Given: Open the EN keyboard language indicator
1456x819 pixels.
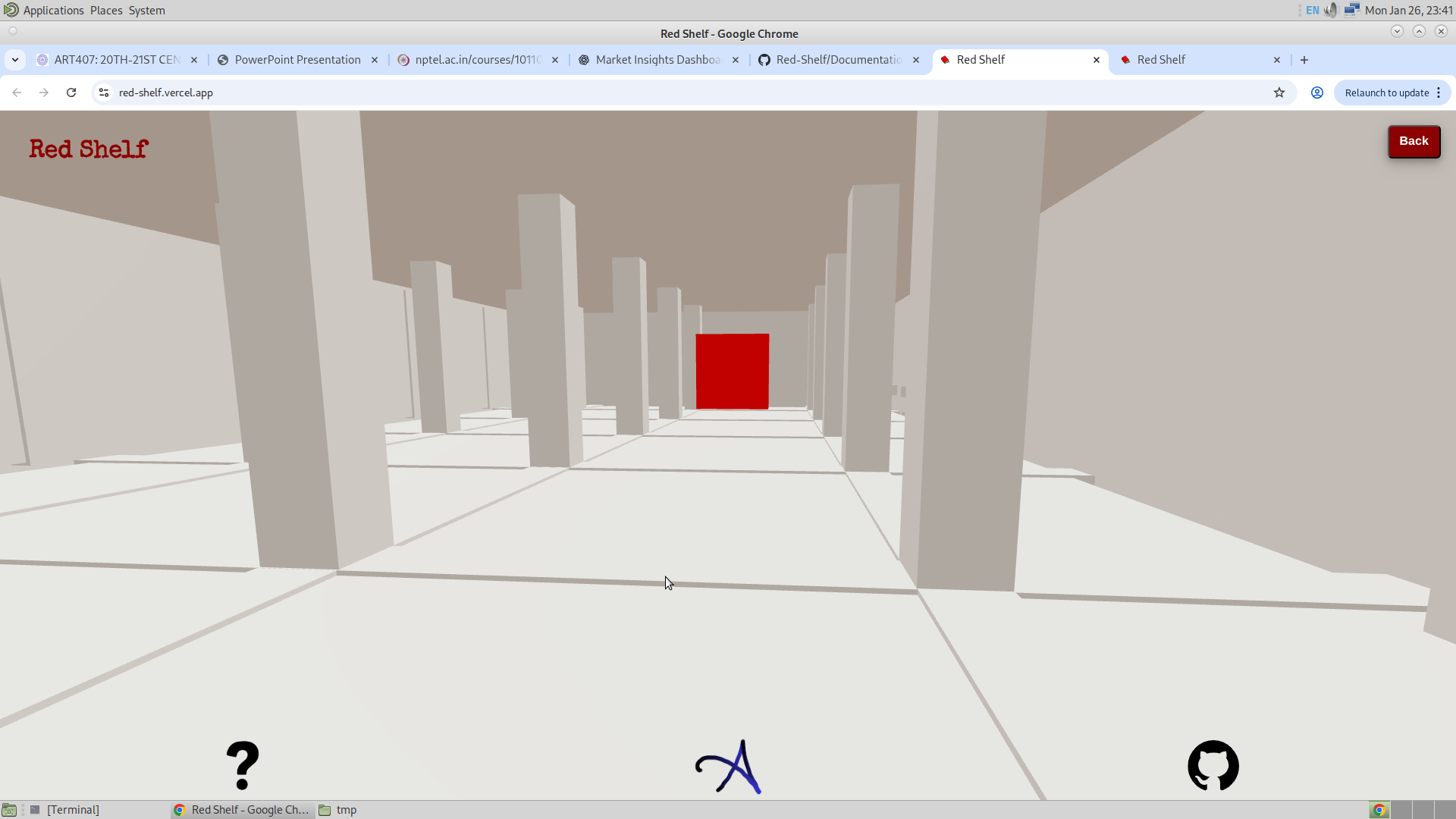Looking at the screenshot, I should 1313,10.
